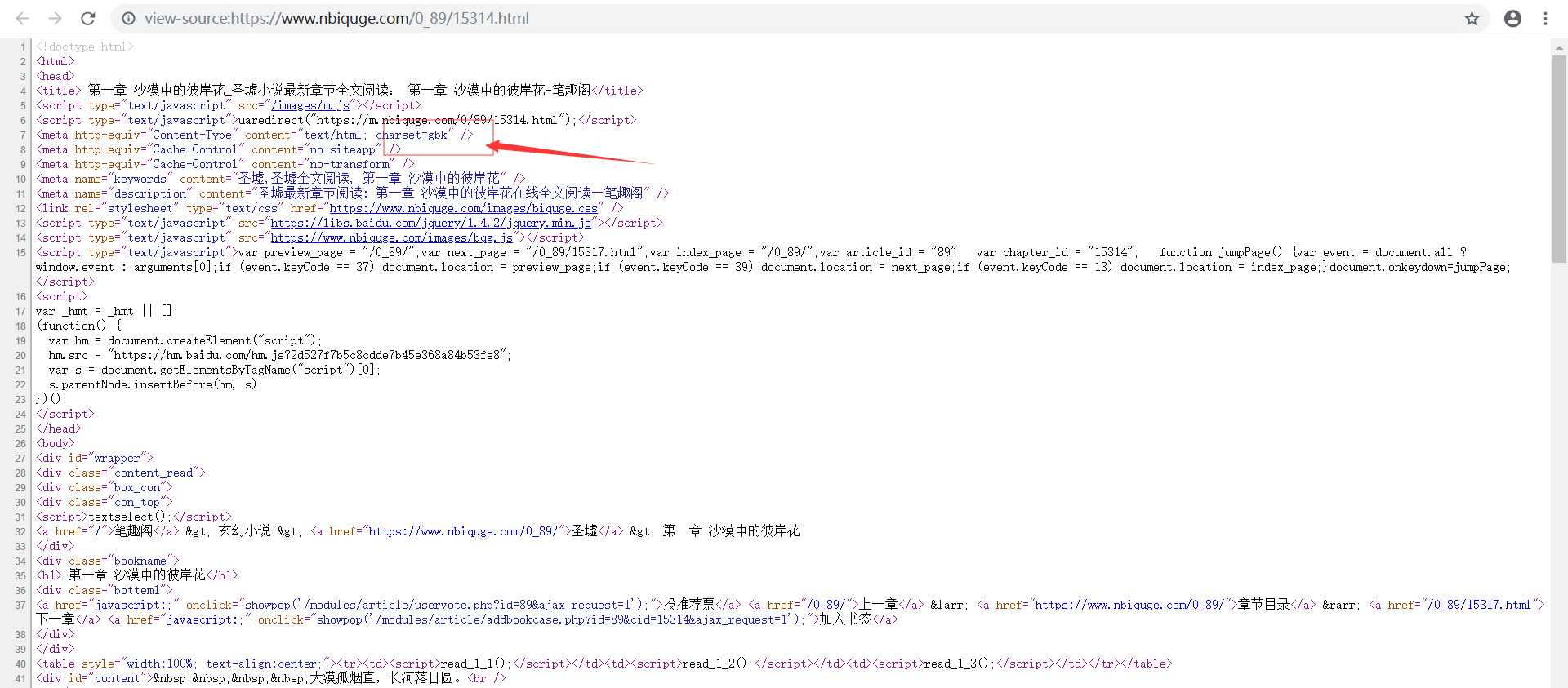Click the keywords meta tag line
This screenshot has width=1568, height=688.
pyautogui.click(x=280, y=179)
